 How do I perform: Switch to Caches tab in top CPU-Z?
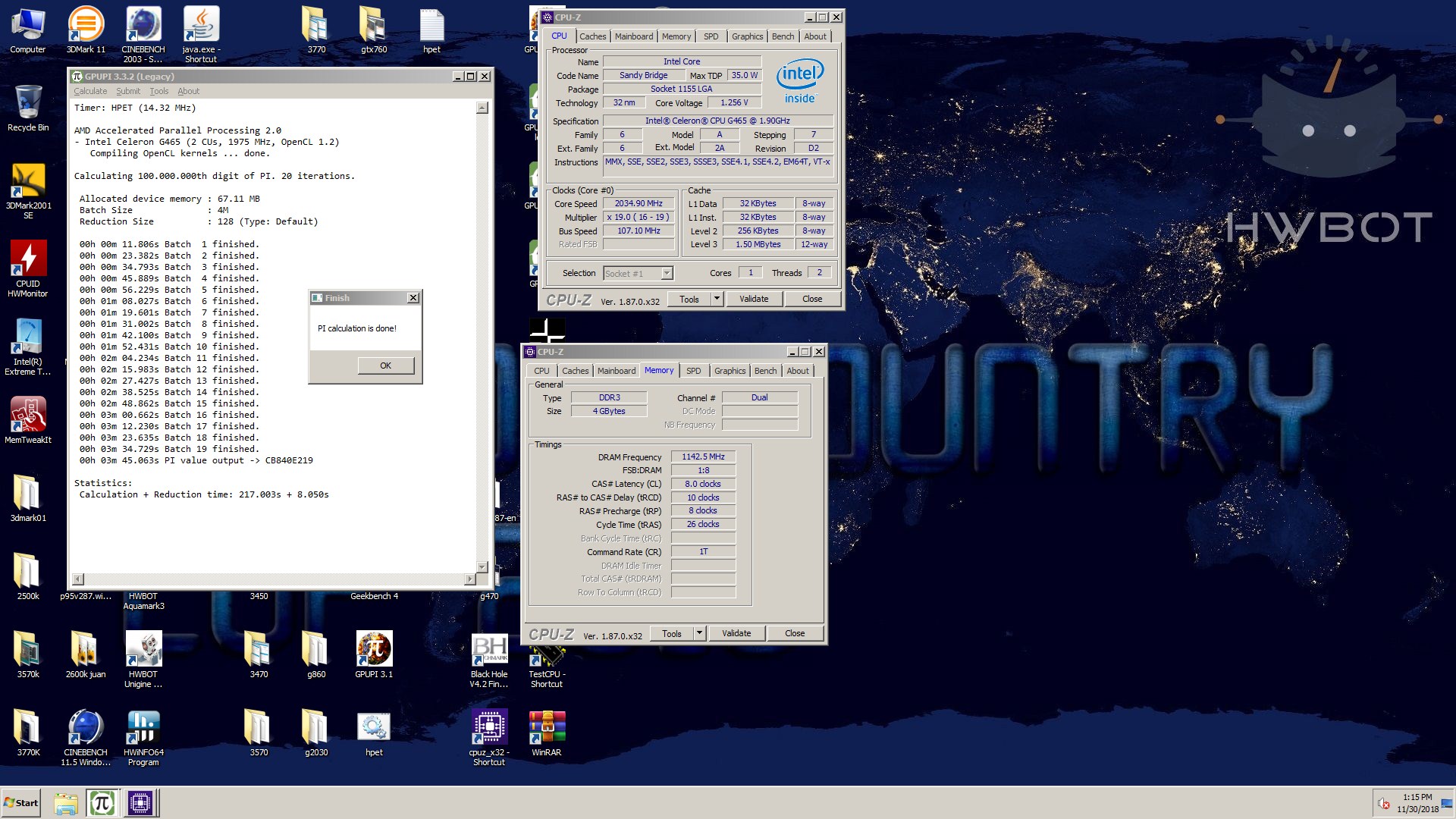pyautogui.click(x=593, y=36)
